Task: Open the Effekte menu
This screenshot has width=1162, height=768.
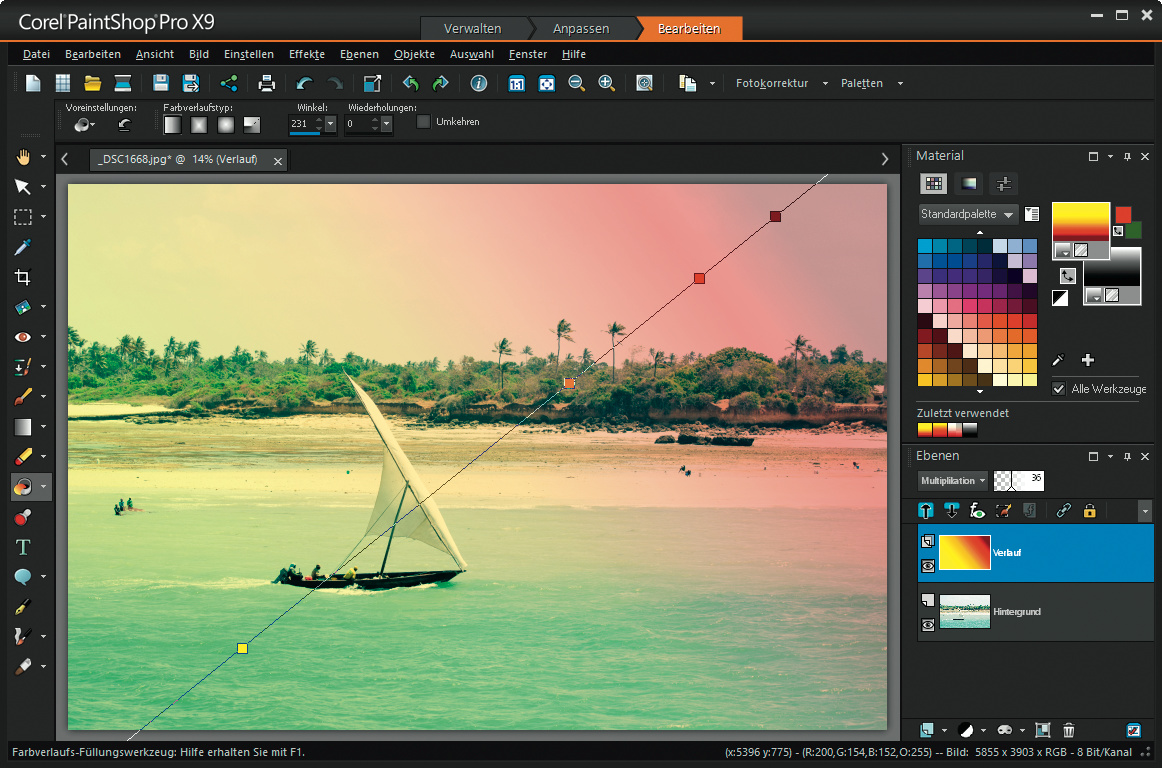Action: point(306,54)
